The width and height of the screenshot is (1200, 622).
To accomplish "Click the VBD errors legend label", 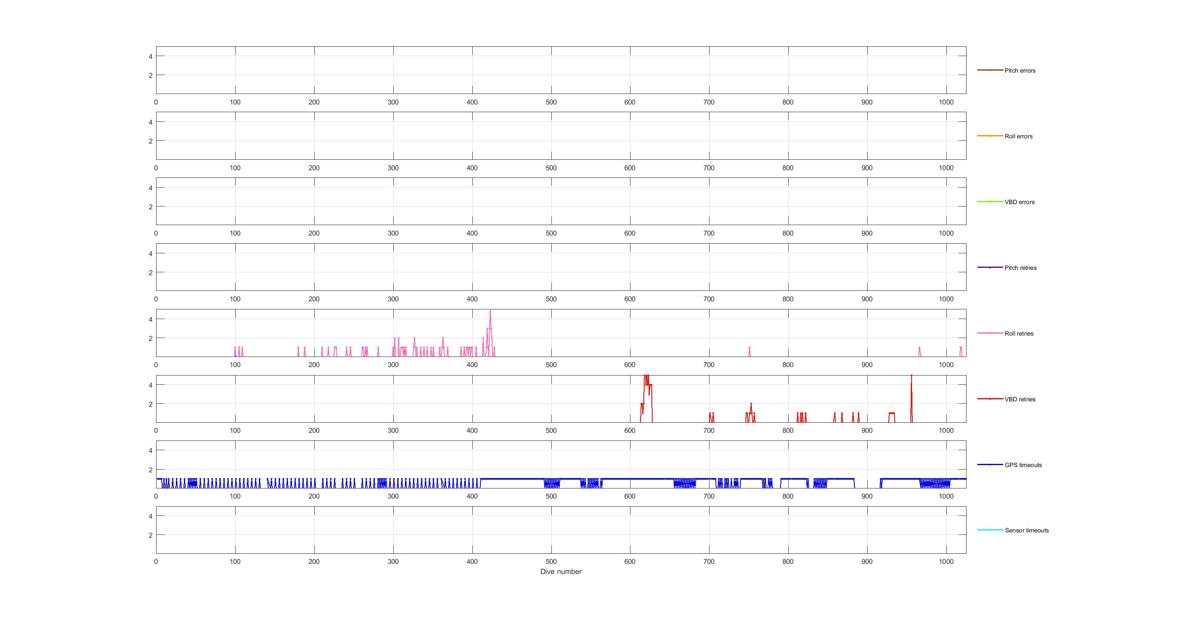I will (x=1020, y=202).
